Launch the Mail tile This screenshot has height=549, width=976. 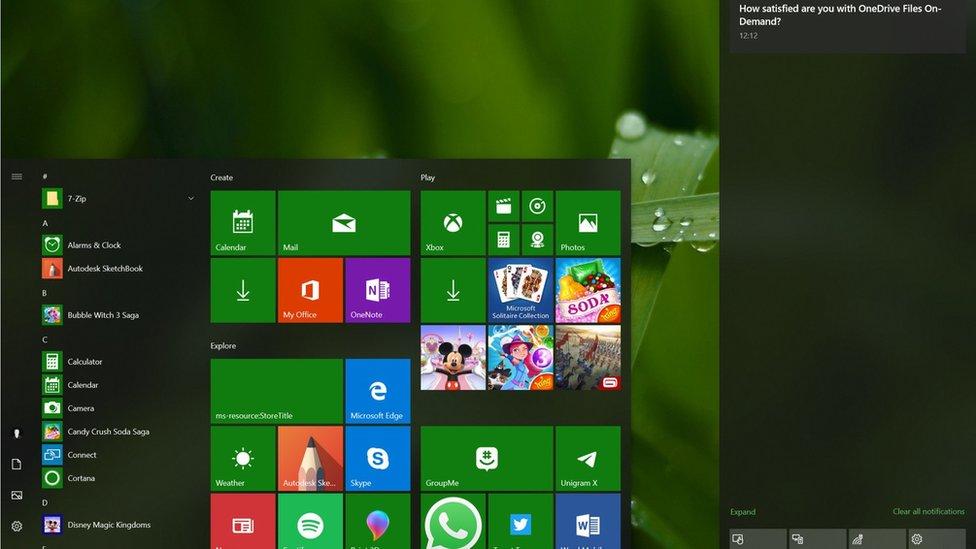coord(343,223)
